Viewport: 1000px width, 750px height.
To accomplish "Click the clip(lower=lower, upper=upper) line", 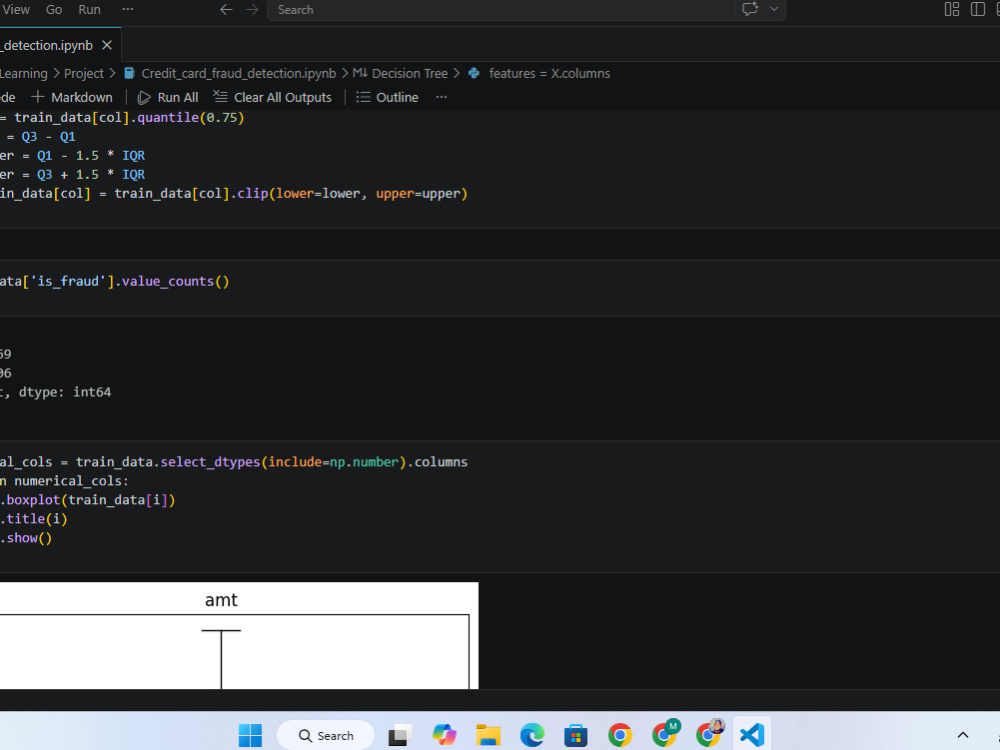I will click(233, 193).
